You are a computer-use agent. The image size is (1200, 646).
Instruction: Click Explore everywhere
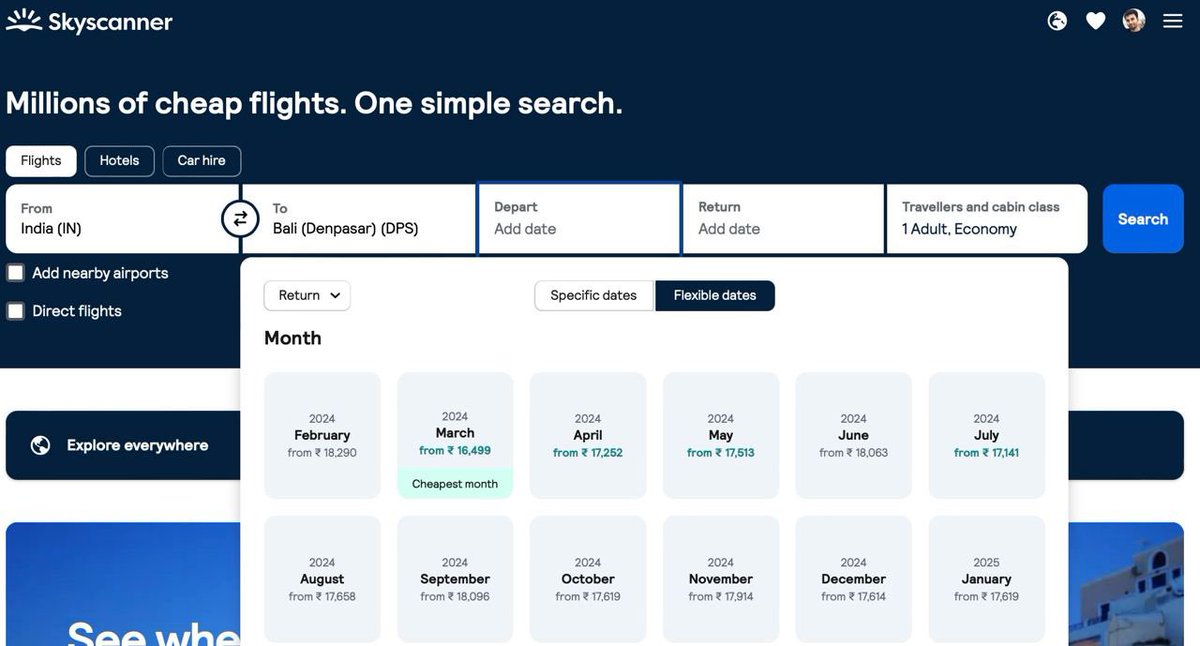pos(138,445)
